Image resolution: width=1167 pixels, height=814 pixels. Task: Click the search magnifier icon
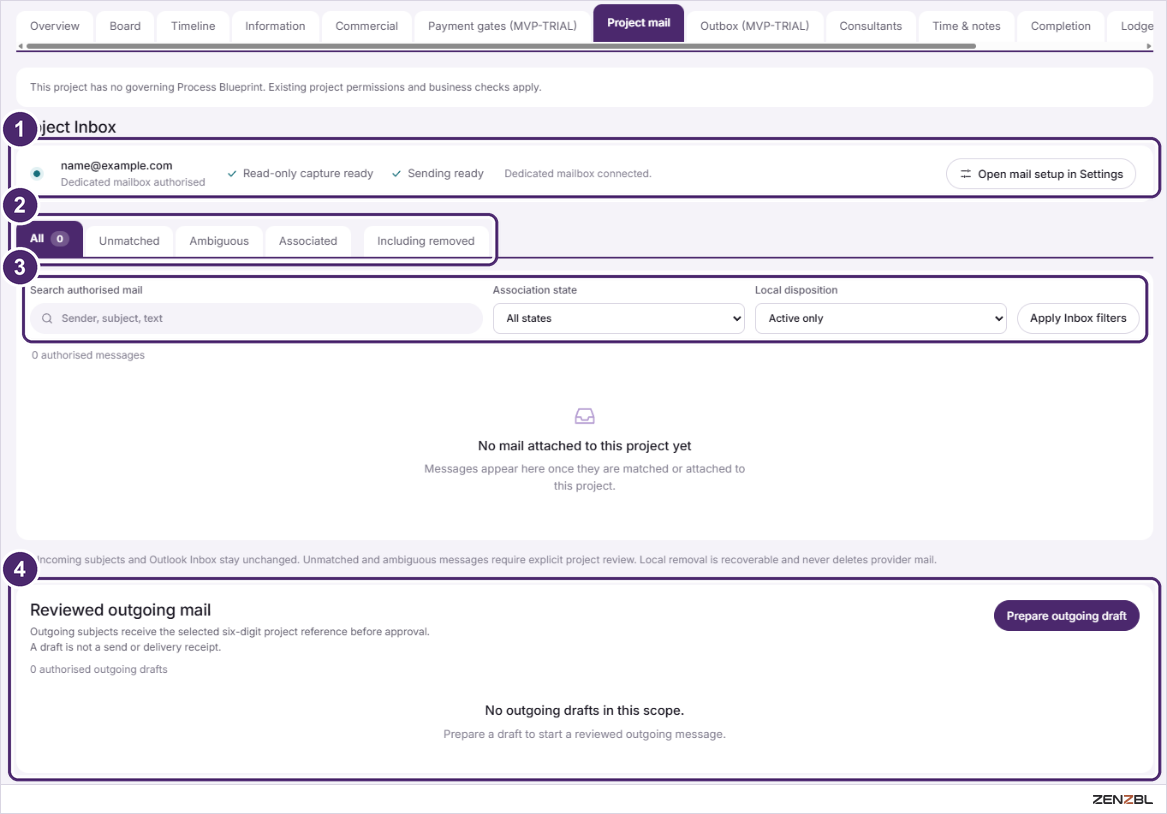pos(47,318)
